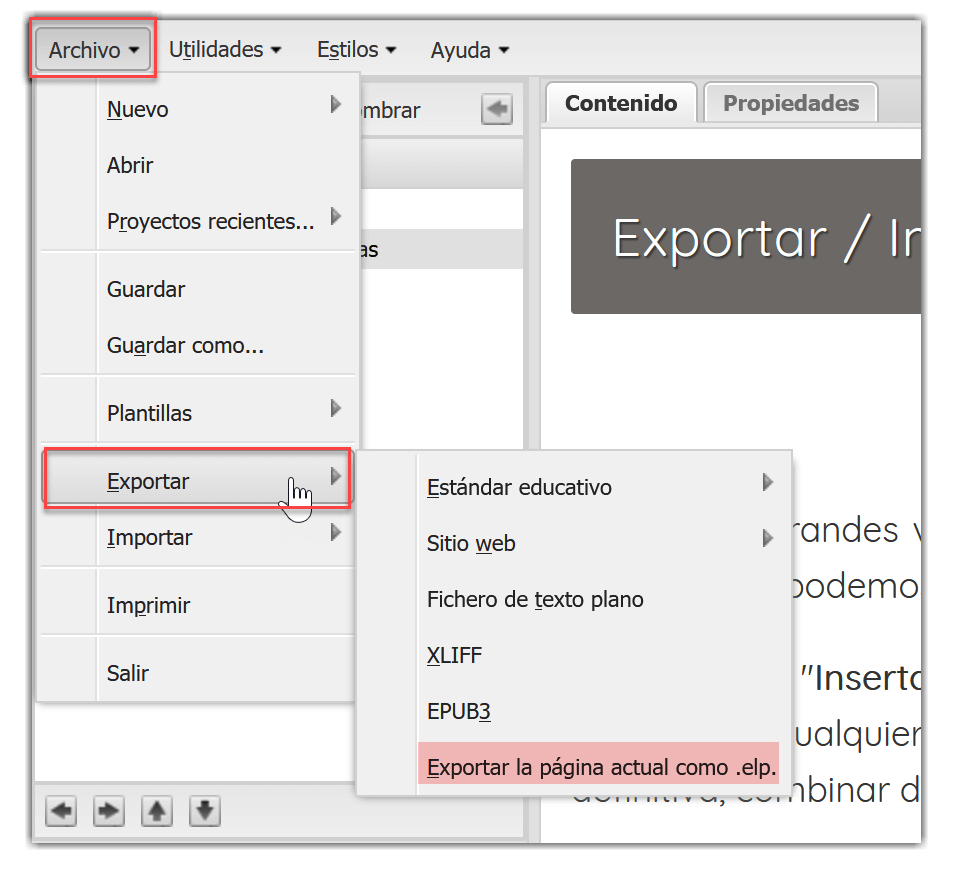
Task: Select Guardar to save the project
Action: pyautogui.click(x=145, y=289)
